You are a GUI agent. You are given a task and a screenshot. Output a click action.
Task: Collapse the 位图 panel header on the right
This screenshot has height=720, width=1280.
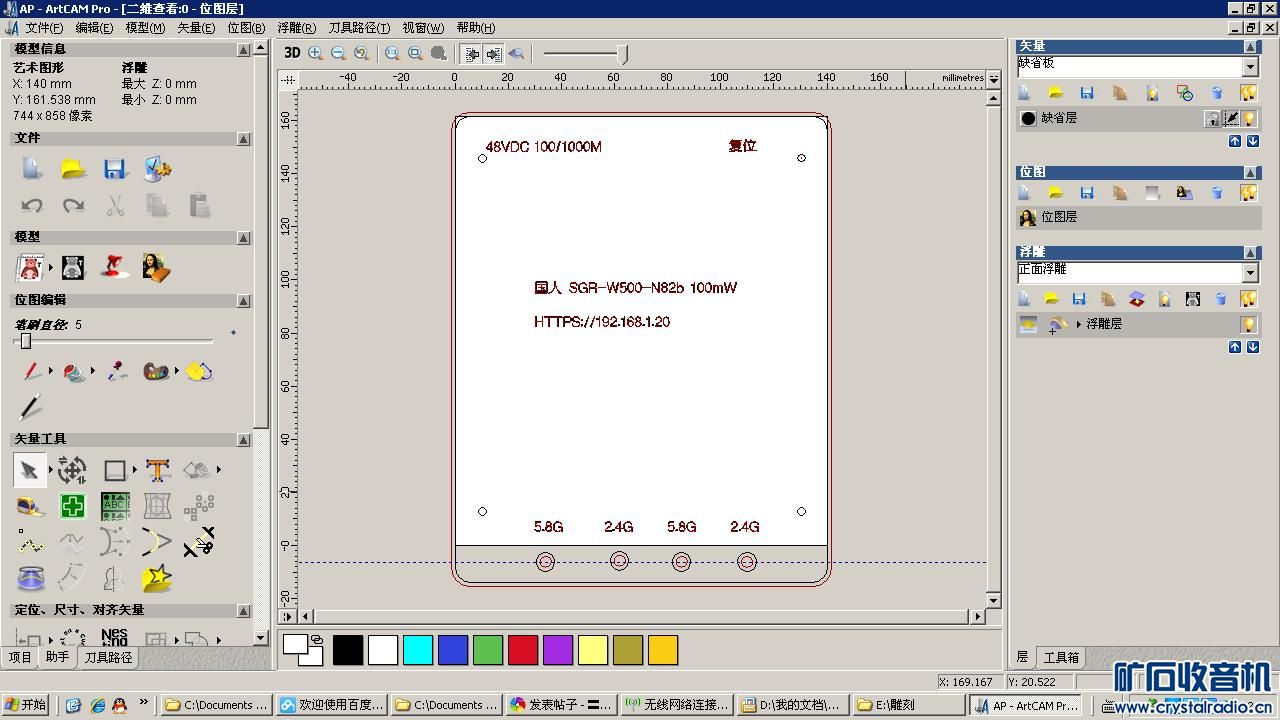click(1250, 172)
